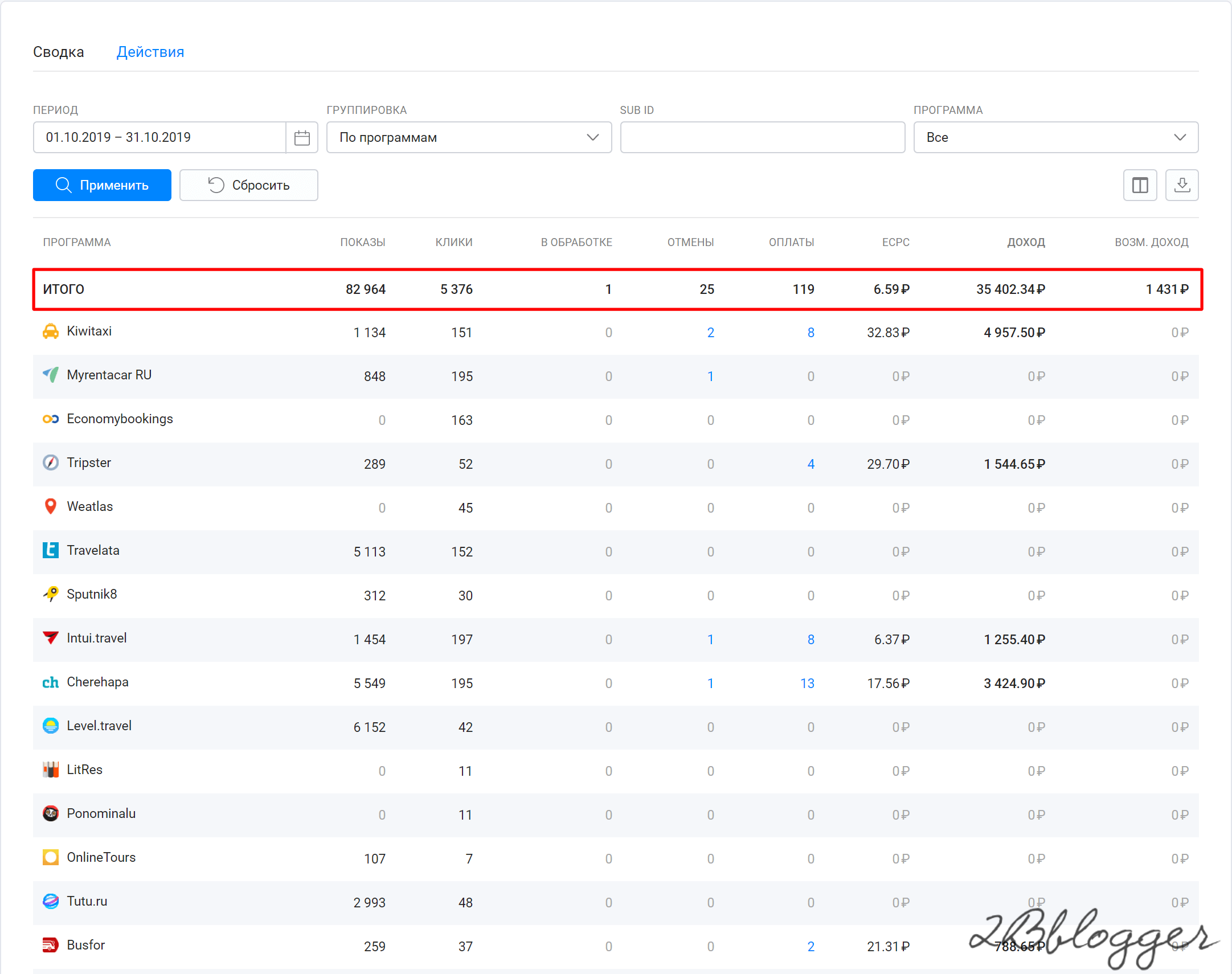
Task: Click the Weatlas red pin icon
Action: pos(51,506)
